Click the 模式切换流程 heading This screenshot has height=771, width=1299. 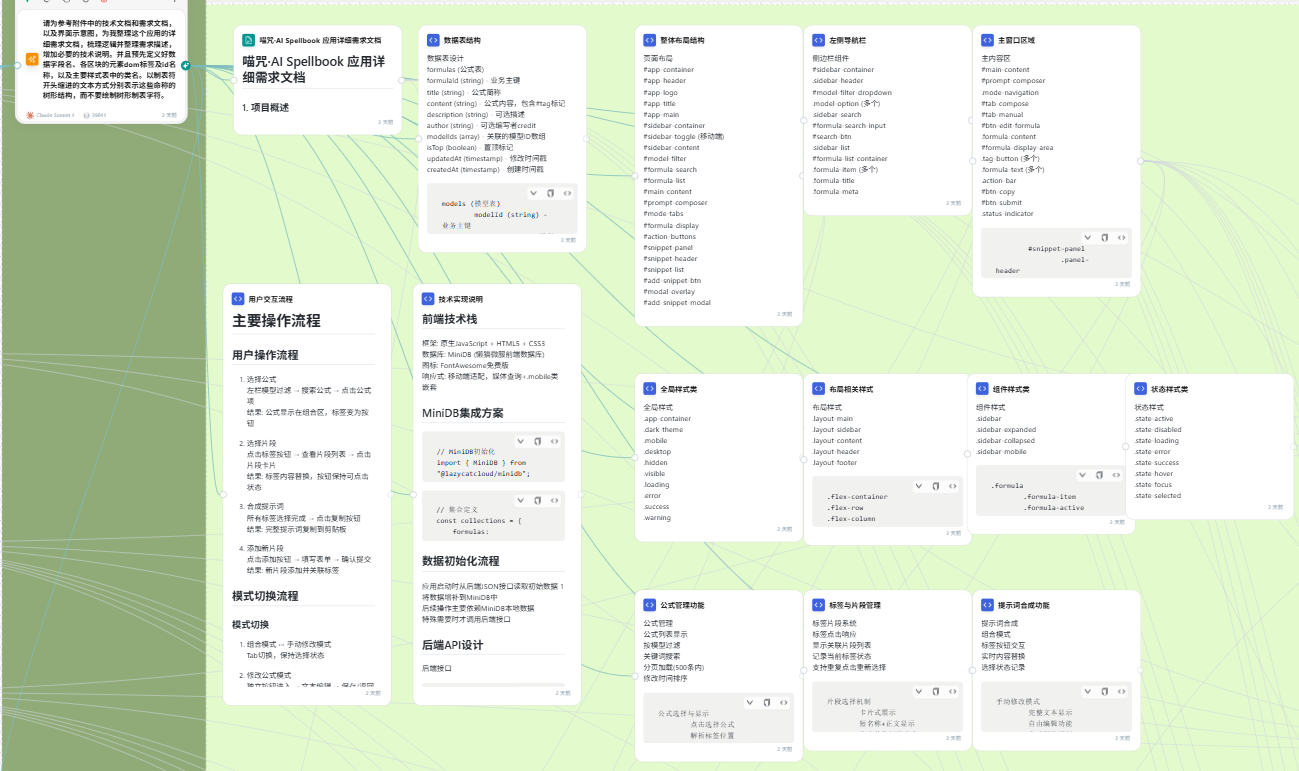point(265,596)
